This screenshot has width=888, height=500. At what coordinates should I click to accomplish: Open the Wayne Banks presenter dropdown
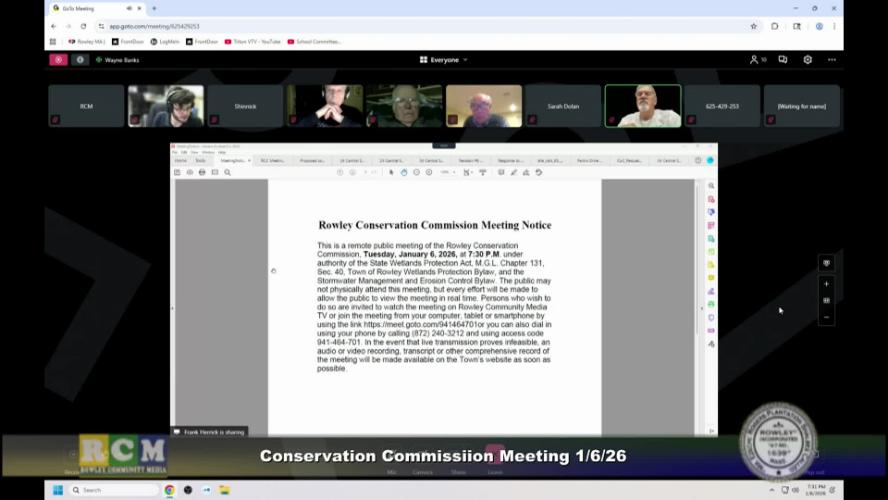(x=120, y=60)
